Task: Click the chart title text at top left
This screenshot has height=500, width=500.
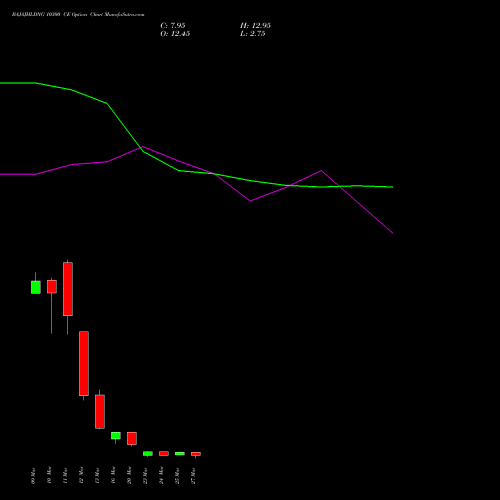Action: 78,15
